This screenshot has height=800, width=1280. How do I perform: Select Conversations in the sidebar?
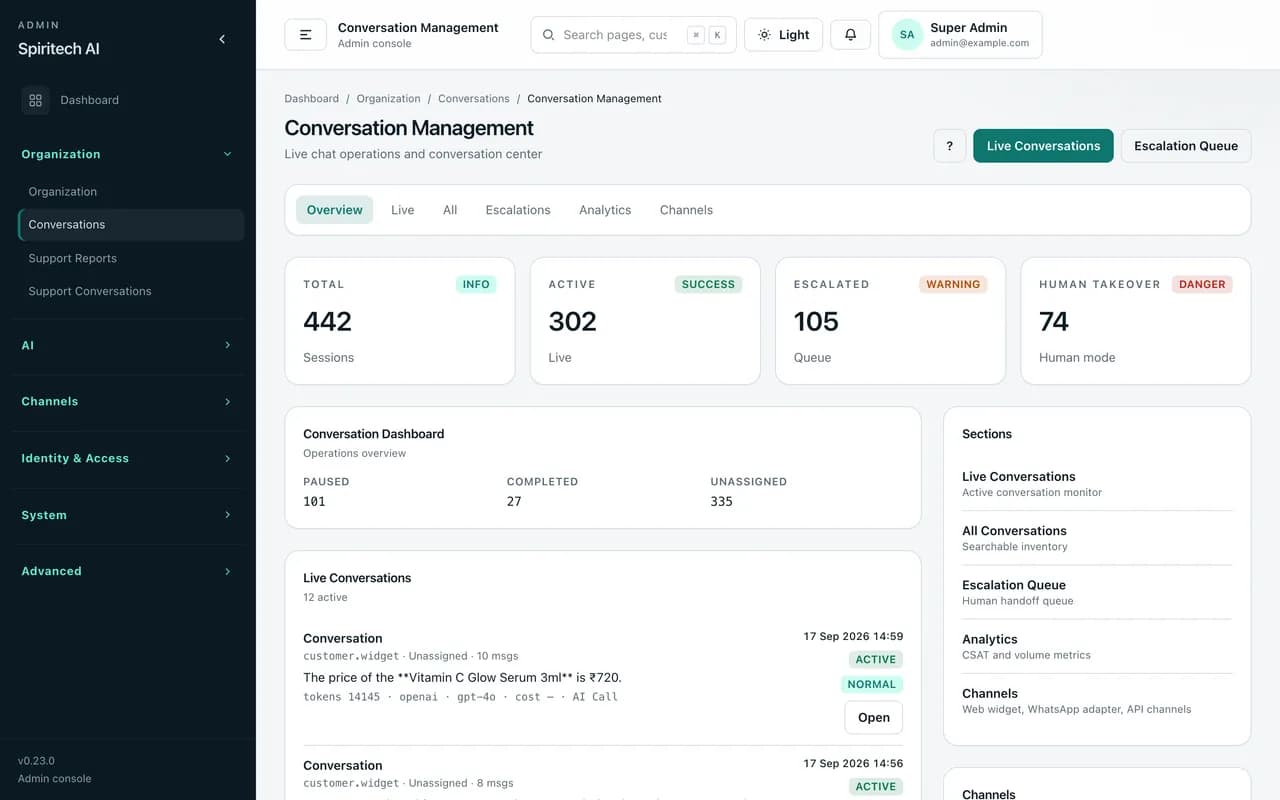pyautogui.click(x=130, y=225)
